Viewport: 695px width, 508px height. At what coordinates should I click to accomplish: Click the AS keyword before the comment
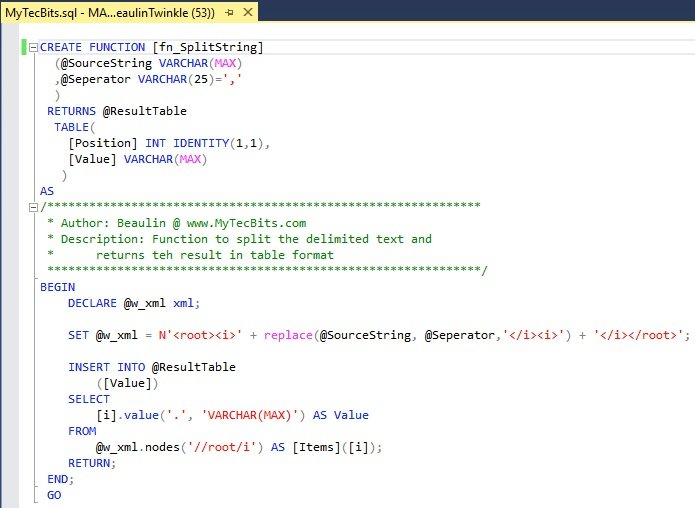(x=47, y=191)
